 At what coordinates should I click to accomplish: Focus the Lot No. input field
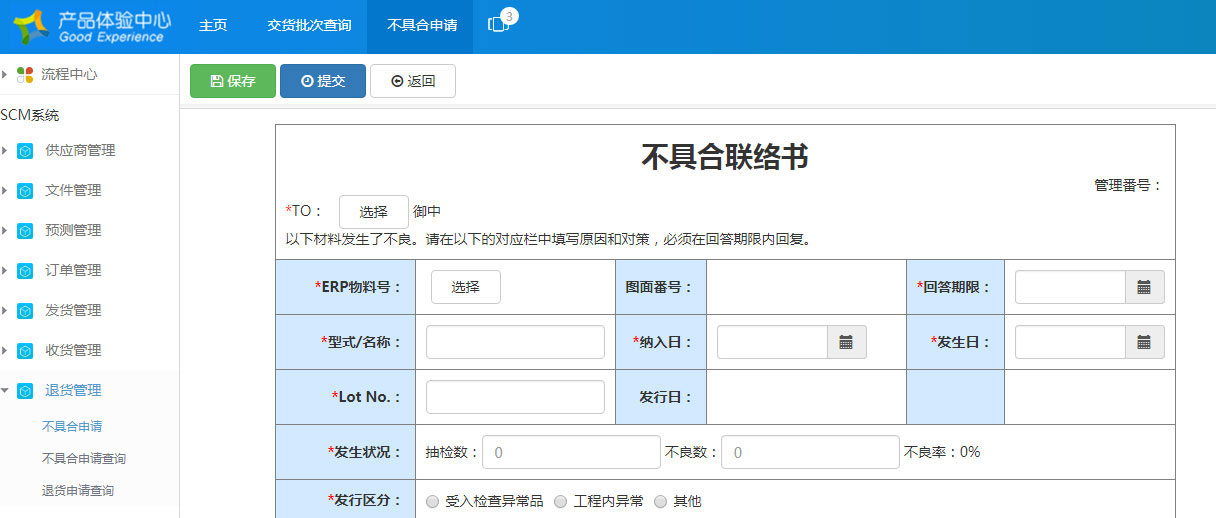tap(515, 397)
